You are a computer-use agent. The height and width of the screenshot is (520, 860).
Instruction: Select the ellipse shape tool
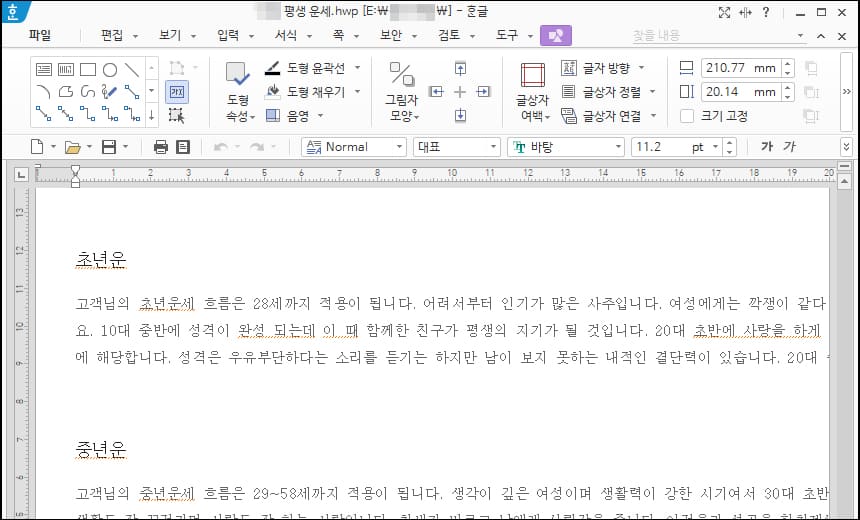coord(110,70)
